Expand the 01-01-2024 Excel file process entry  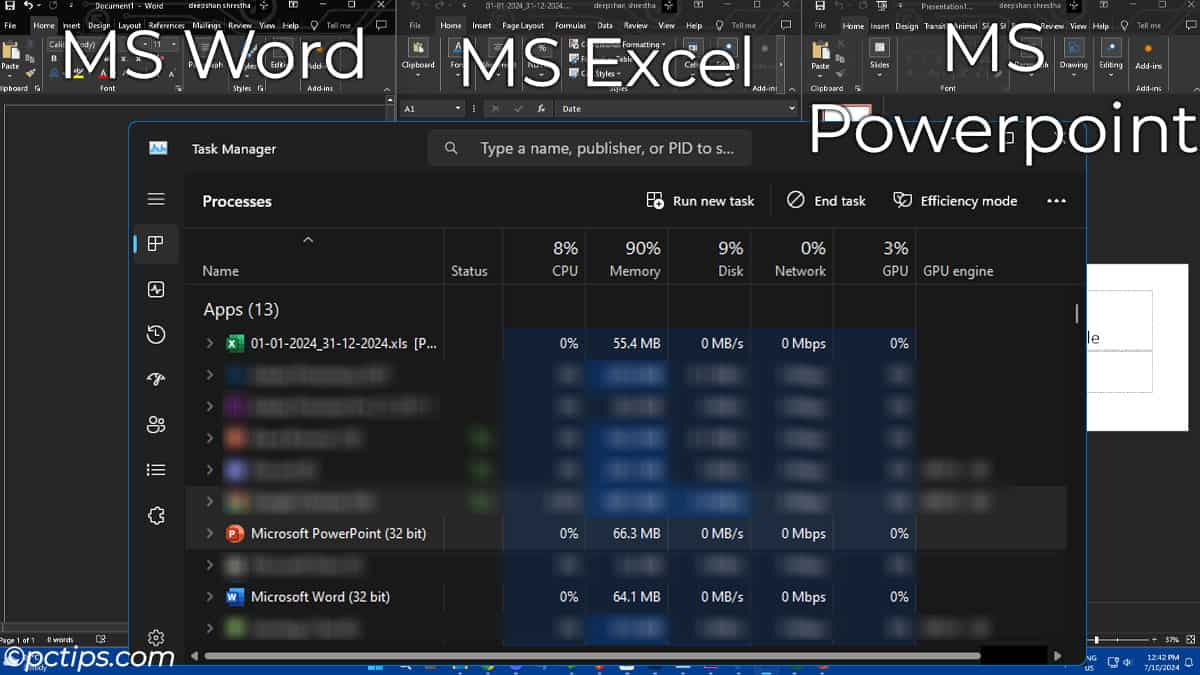click(x=209, y=343)
